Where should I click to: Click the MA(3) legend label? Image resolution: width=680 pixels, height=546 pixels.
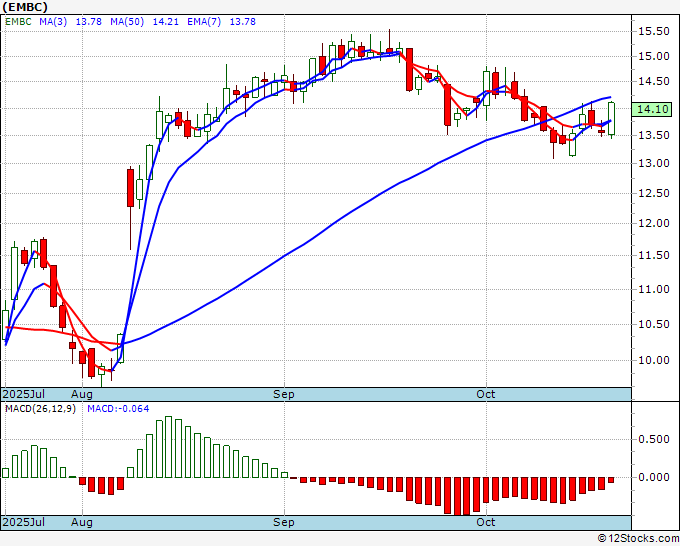pyautogui.click(x=53, y=22)
